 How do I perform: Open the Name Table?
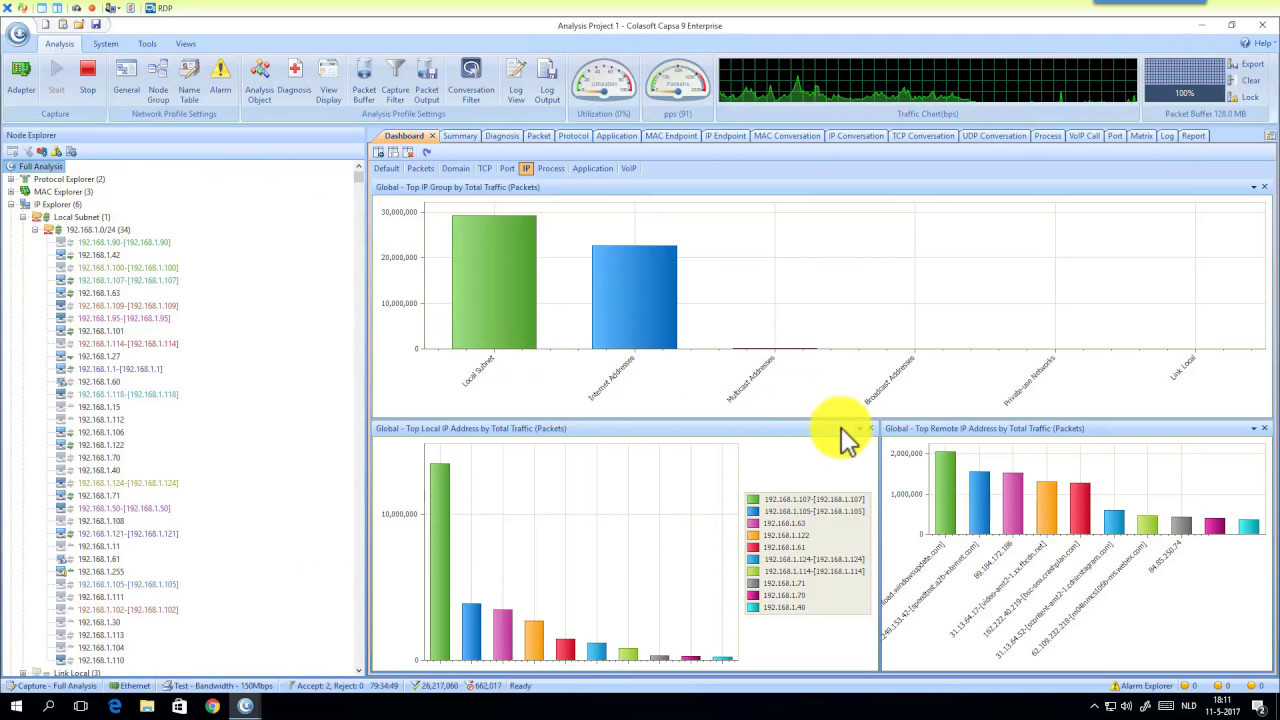[x=189, y=81]
